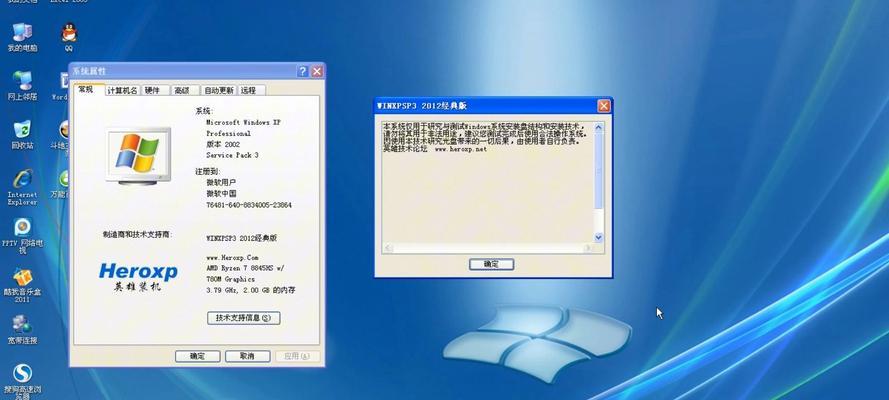889x400 pixels.
Task: Click the www.Heroxp.Com text in 系统属性
Action: tap(232, 257)
